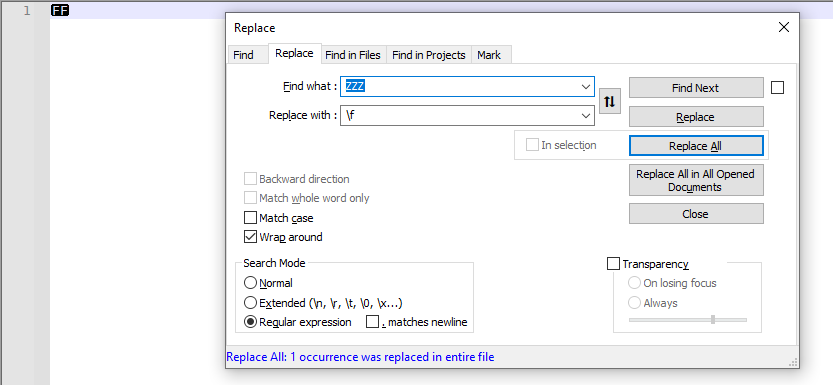Swap Find and Replace field contents
This screenshot has height=385, width=833.
click(x=609, y=101)
